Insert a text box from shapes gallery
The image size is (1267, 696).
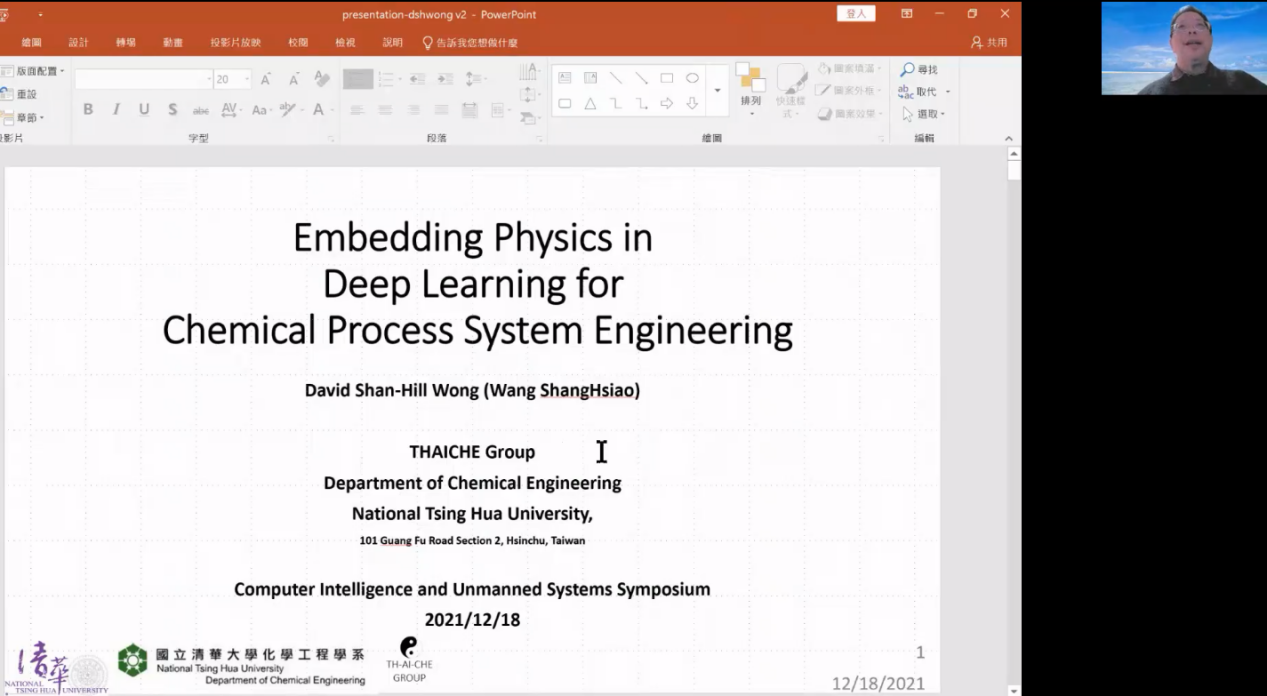coord(564,78)
